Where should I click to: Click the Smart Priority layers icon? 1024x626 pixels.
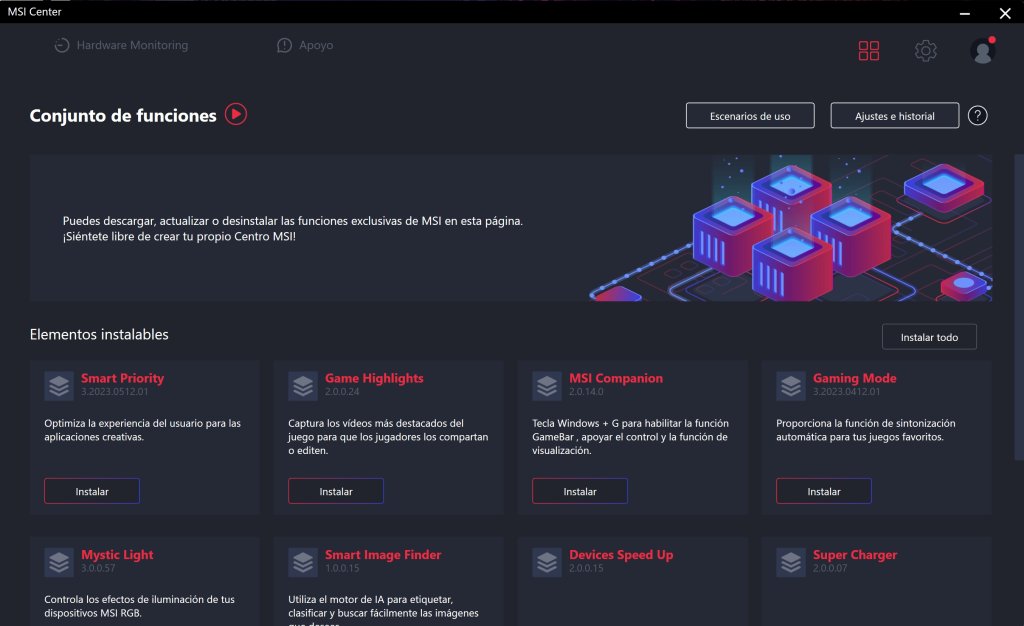click(x=59, y=386)
